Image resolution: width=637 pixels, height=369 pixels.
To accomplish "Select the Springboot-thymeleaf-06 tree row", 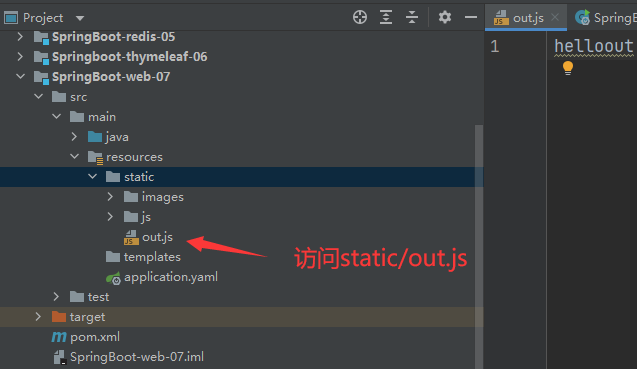I will coord(242,57).
